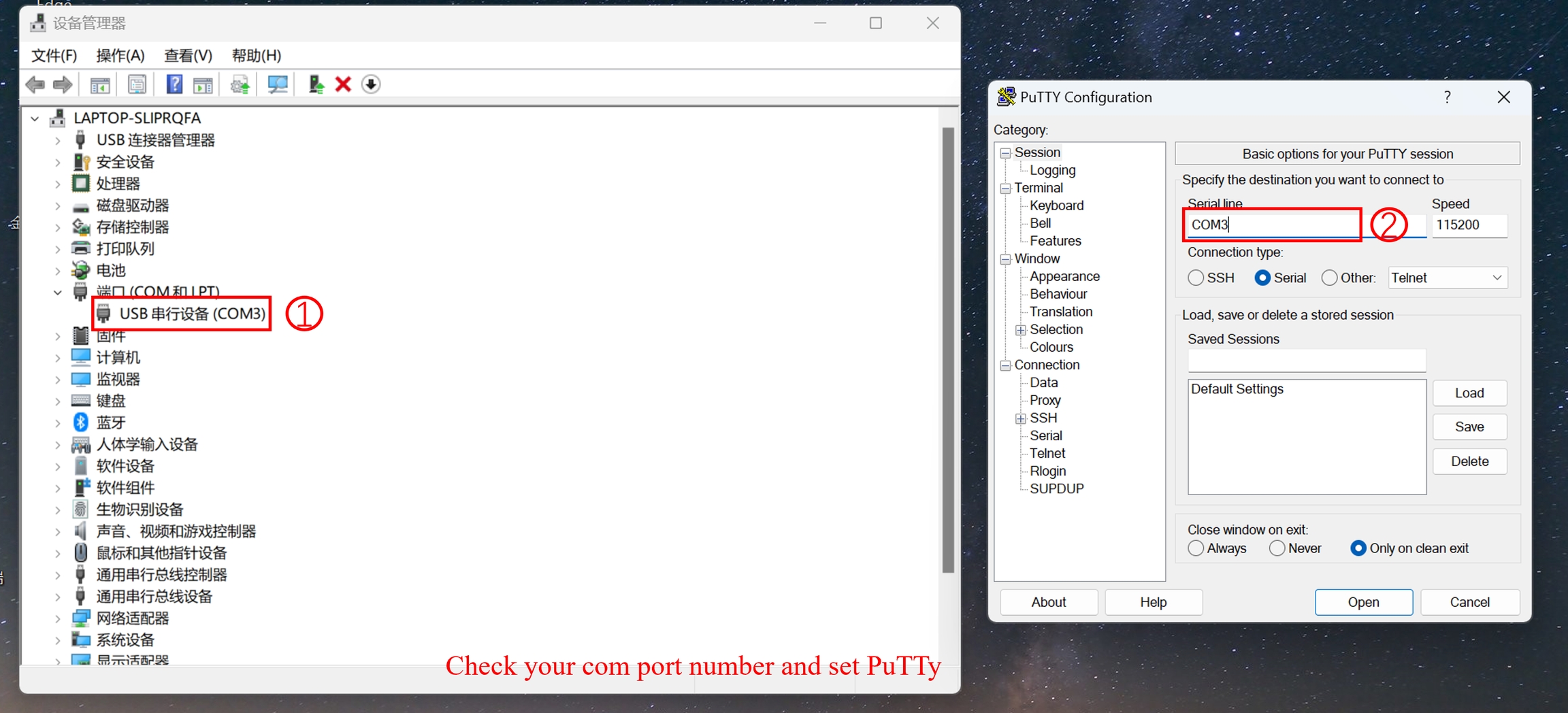The image size is (1568, 713).
Task: Click the Speed field showing 115200
Action: pos(1469,225)
